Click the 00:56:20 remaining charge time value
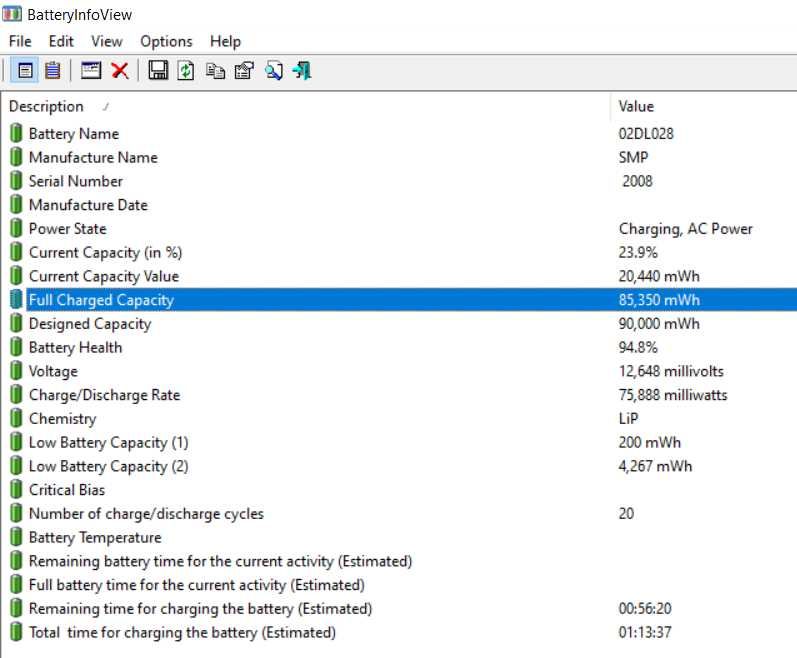Image resolution: width=797 pixels, height=658 pixels. pos(645,608)
